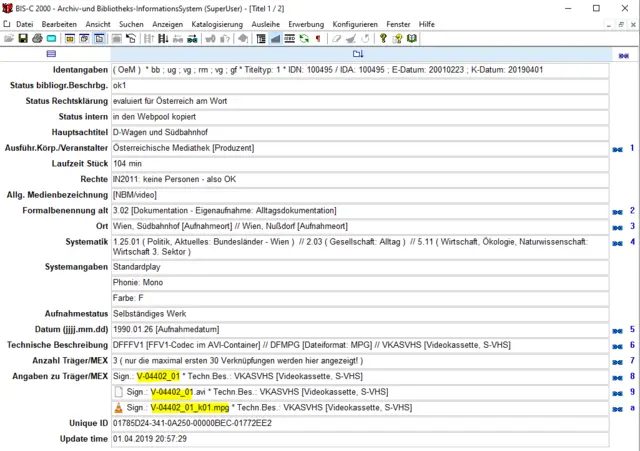
Task: Toggle the third window-layout view button
Action: (99, 39)
